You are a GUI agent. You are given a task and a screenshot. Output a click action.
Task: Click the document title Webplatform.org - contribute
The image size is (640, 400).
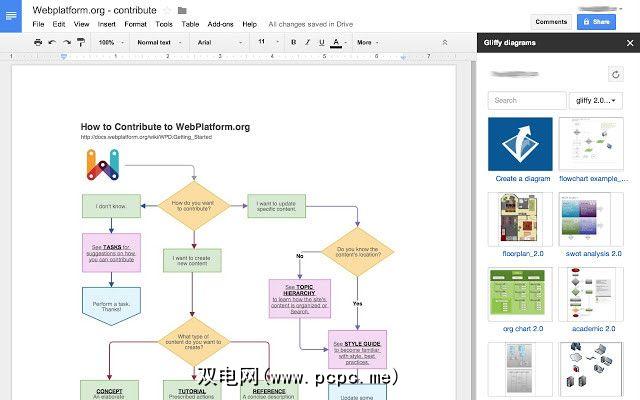(94, 10)
